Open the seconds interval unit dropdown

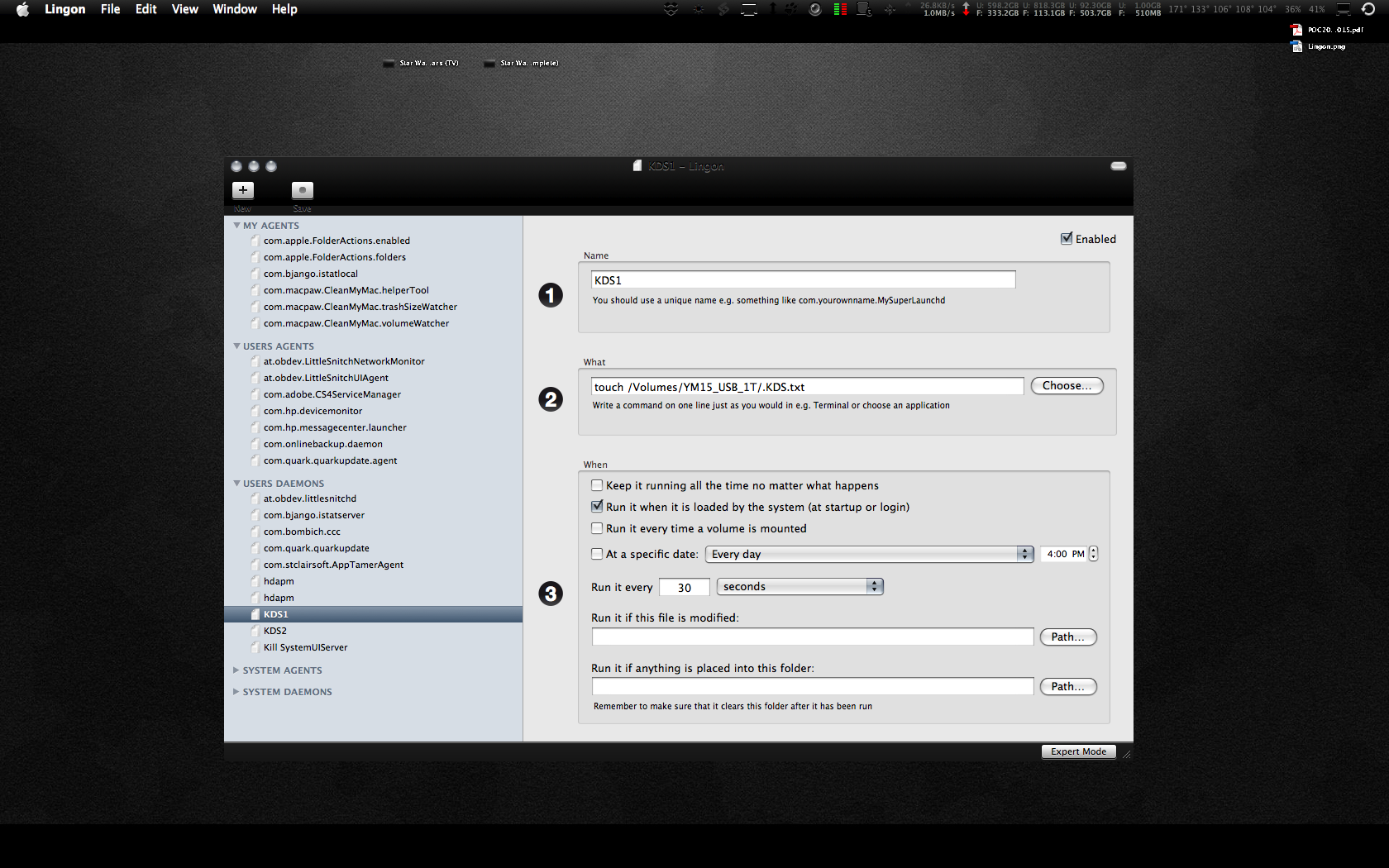(800, 586)
